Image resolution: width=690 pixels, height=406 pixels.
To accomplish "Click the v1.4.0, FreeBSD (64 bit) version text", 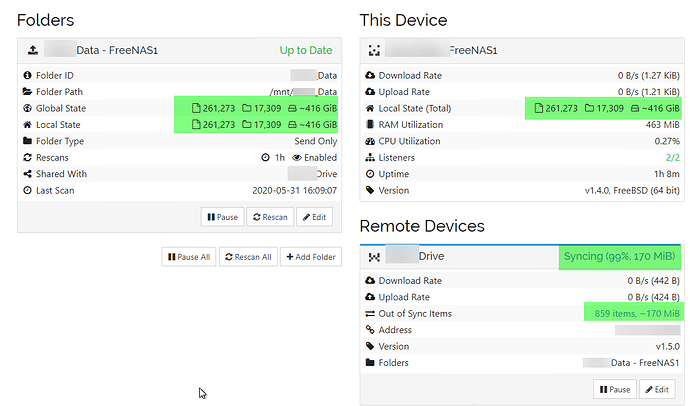I will coord(632,190).
